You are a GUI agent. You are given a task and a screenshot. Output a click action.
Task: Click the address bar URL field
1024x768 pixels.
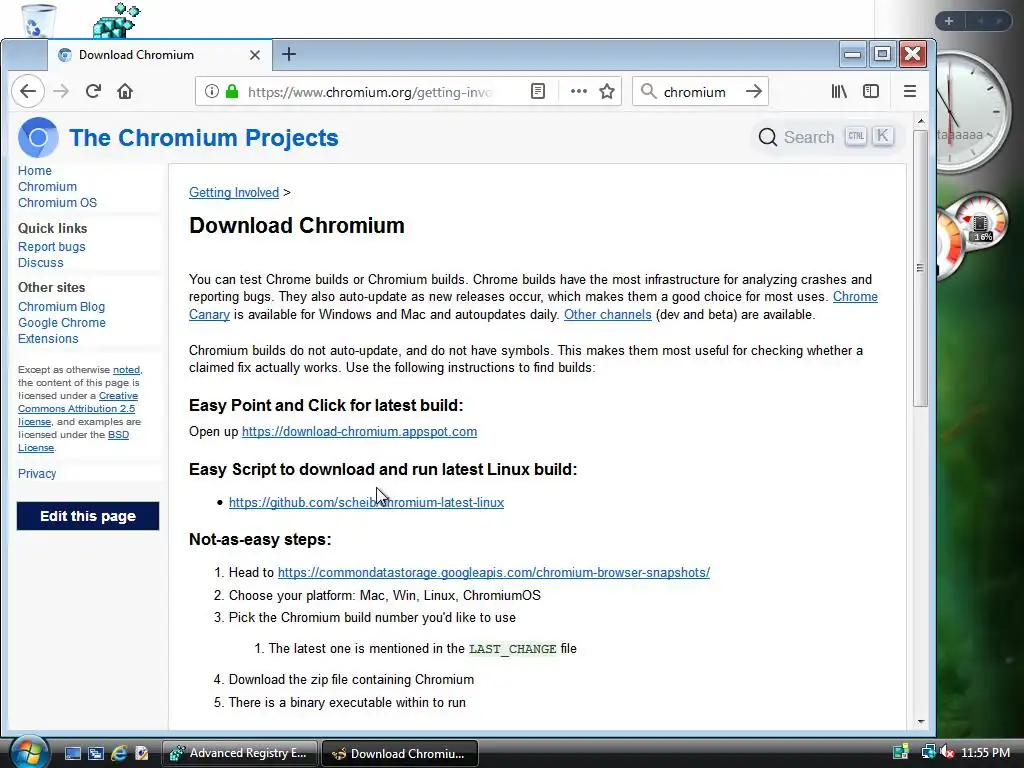click(x=369, y=91)
